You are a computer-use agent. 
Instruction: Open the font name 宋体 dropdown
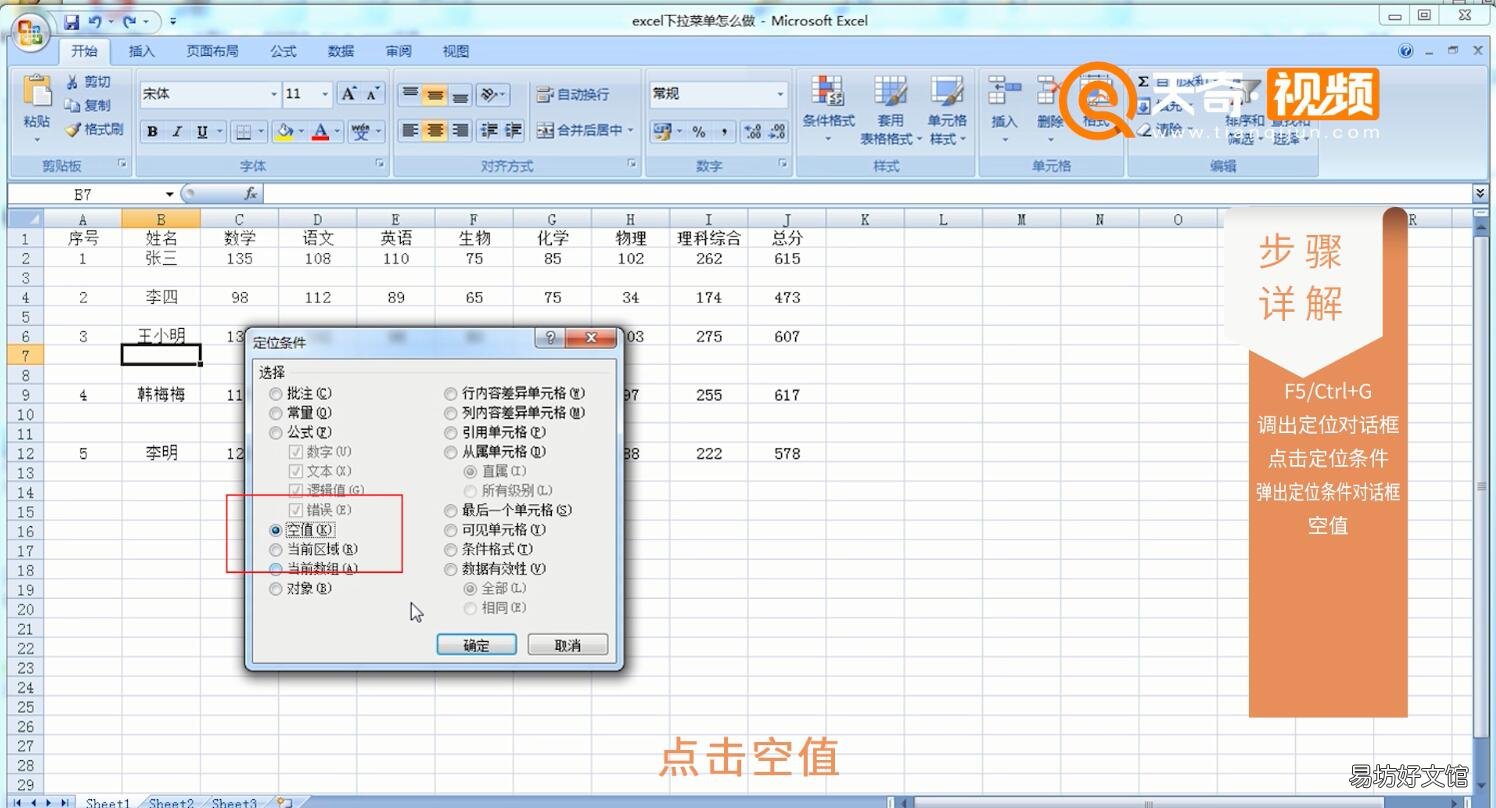[274, 94]
